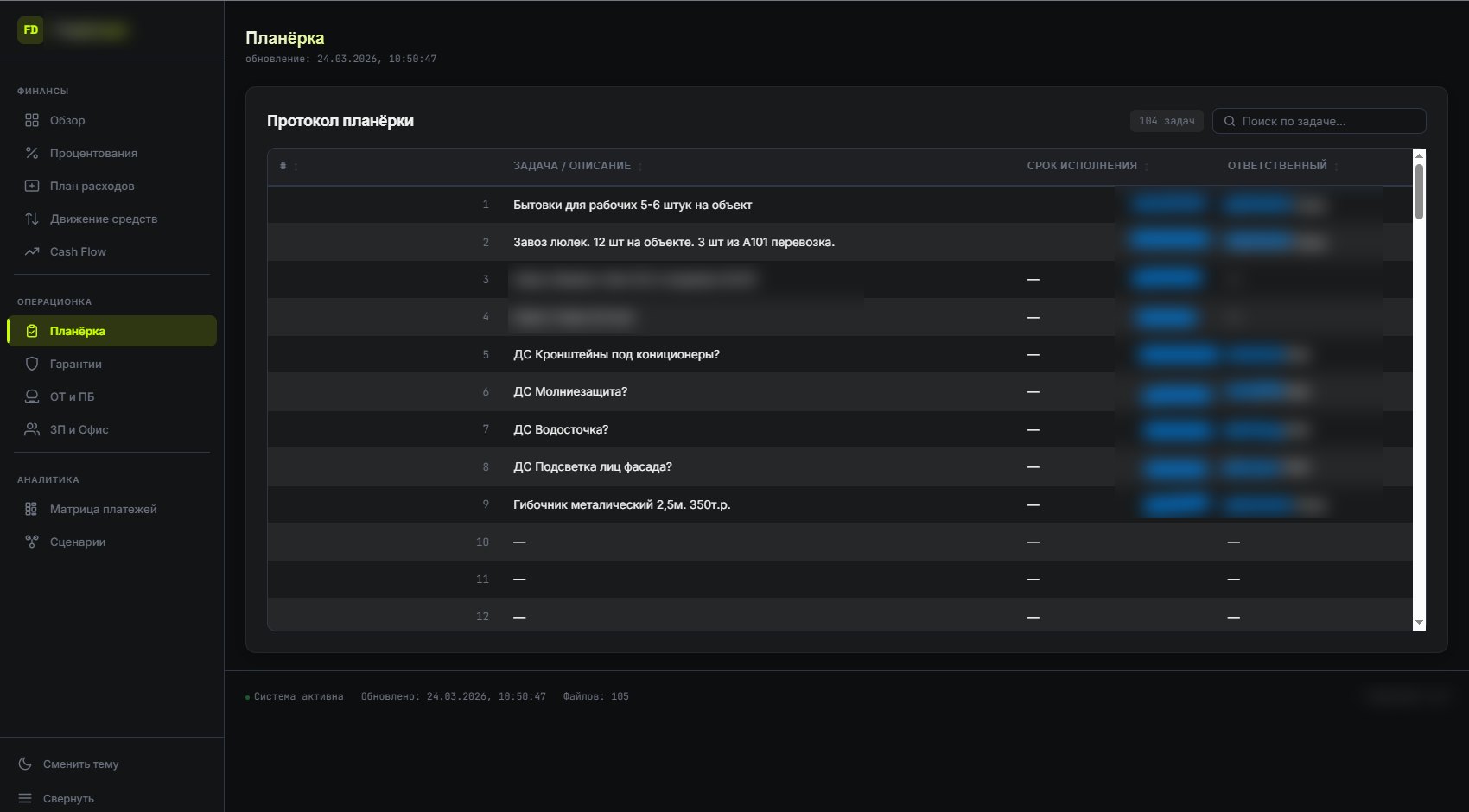1469x812 pixels.
Task: Click the Обзор grid icon in sidebar
Action: coord(32,120)
